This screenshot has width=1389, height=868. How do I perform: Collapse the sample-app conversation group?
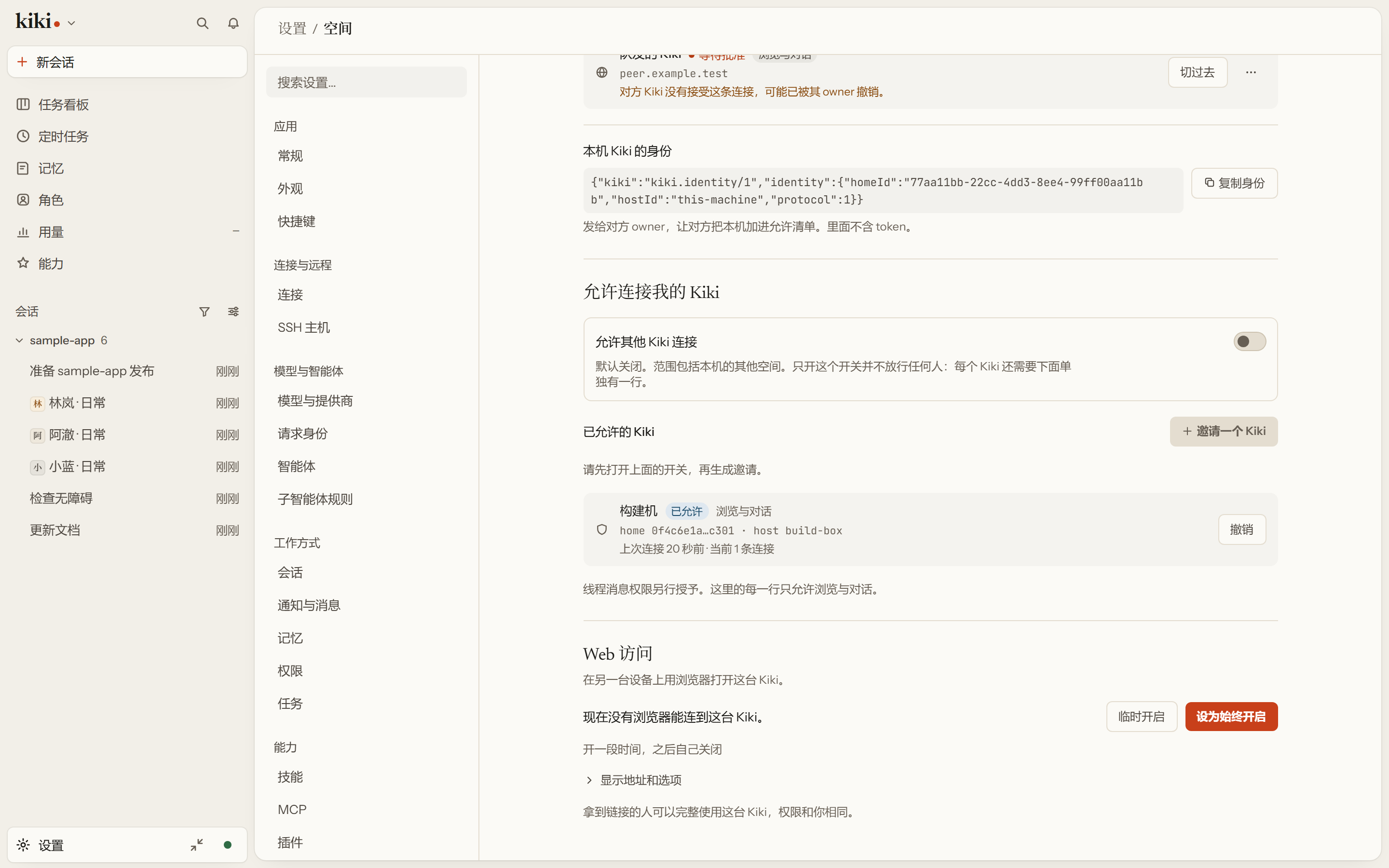tap(19, 340)
